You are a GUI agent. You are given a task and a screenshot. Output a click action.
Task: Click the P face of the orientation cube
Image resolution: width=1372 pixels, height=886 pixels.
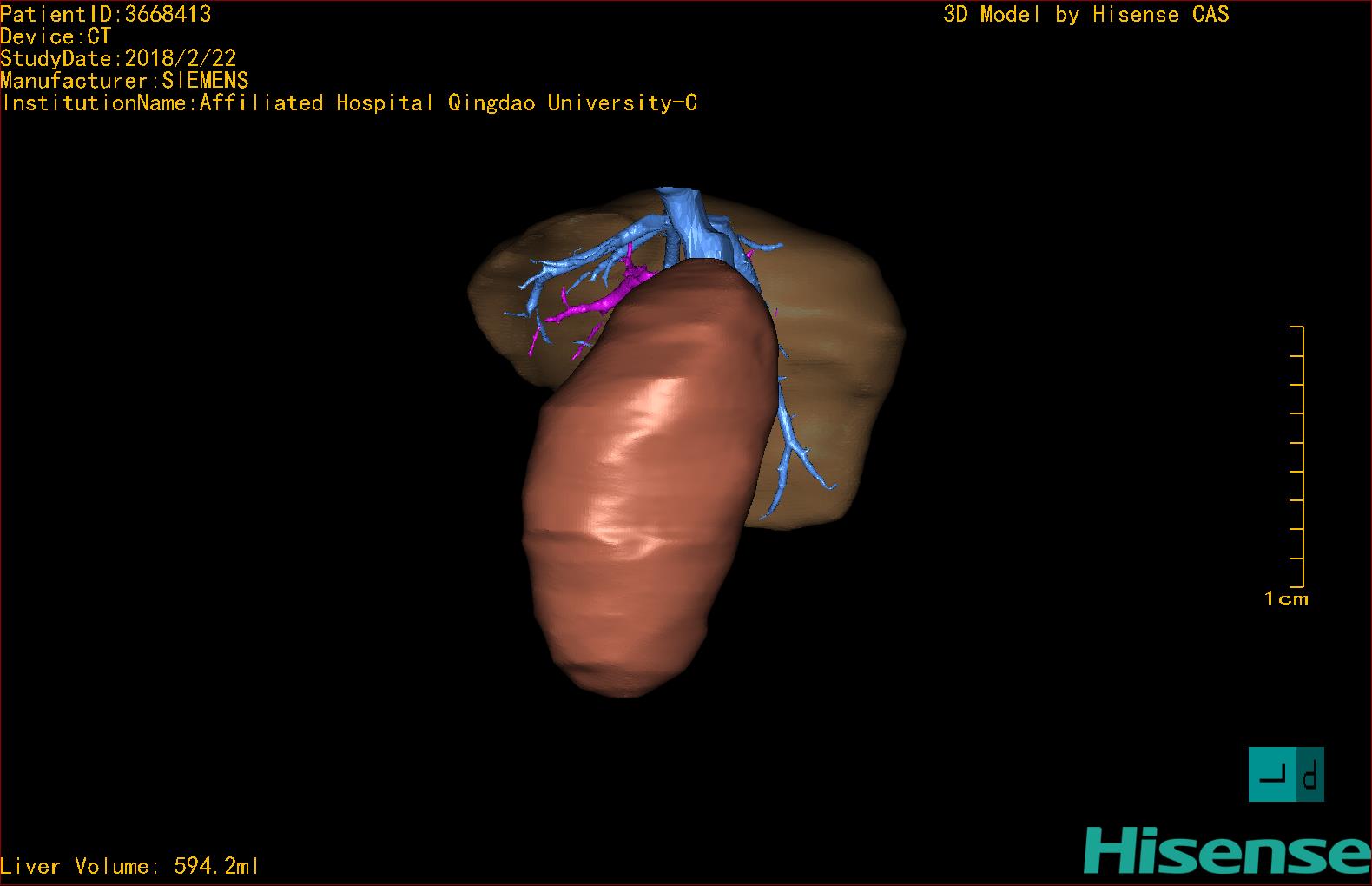point(1311,774)
